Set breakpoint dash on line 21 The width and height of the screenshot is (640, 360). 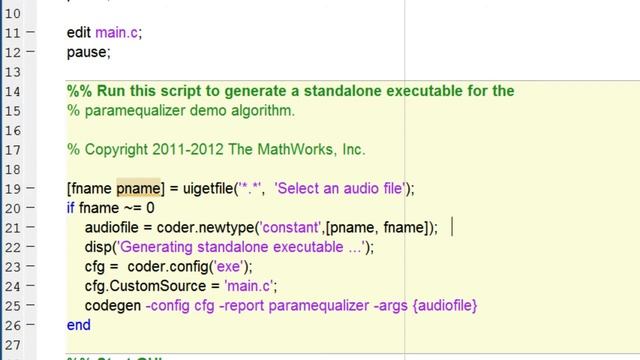point(31,227)
